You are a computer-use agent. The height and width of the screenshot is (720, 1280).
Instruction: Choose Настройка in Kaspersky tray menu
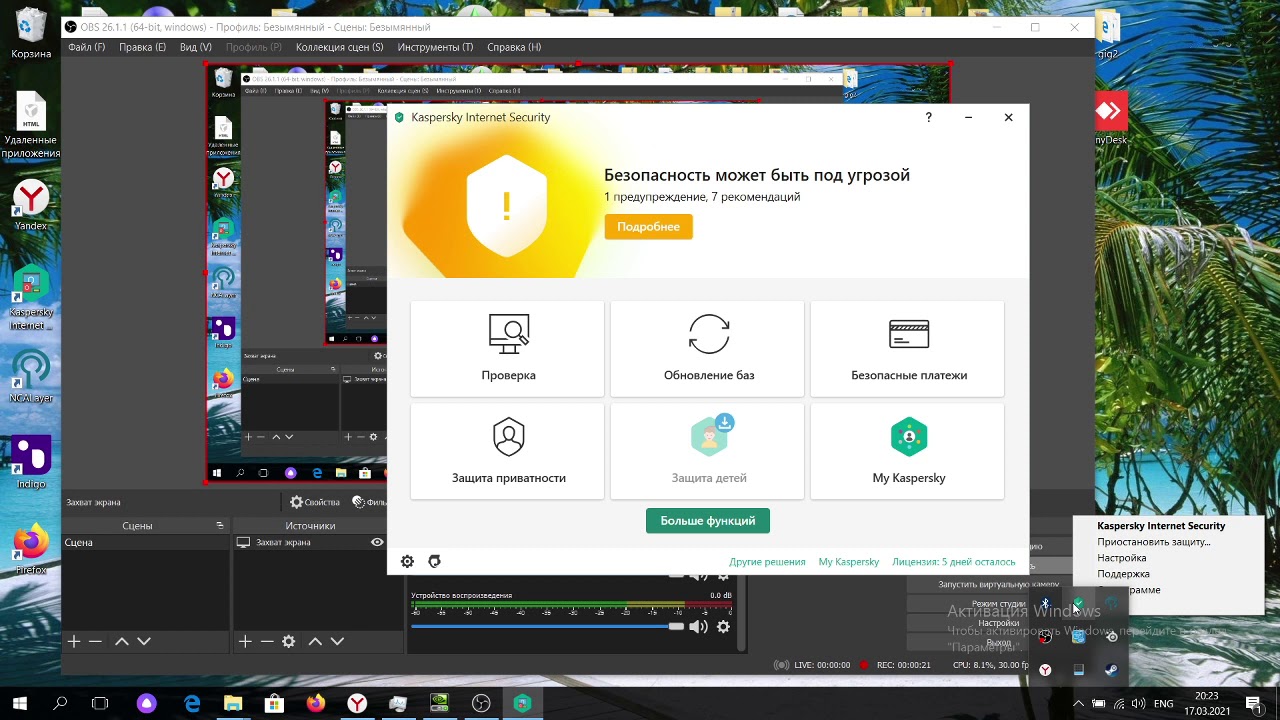(x=1121, y=558)
